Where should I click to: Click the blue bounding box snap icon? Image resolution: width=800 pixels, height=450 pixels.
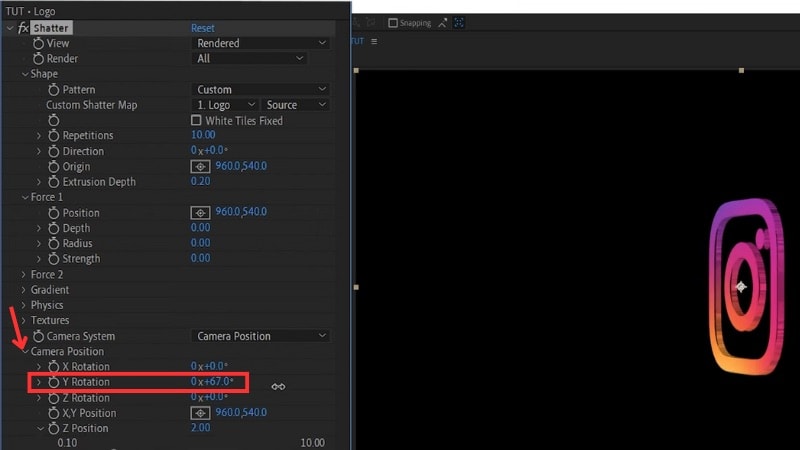coord(459,23)
